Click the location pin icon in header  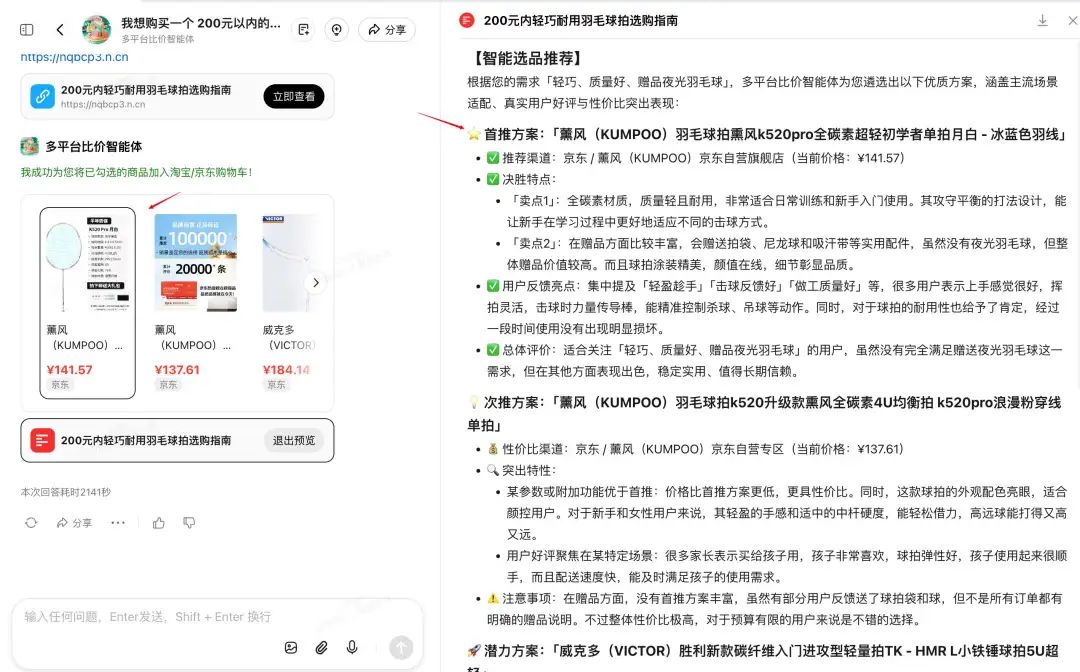tap(336, 30)
